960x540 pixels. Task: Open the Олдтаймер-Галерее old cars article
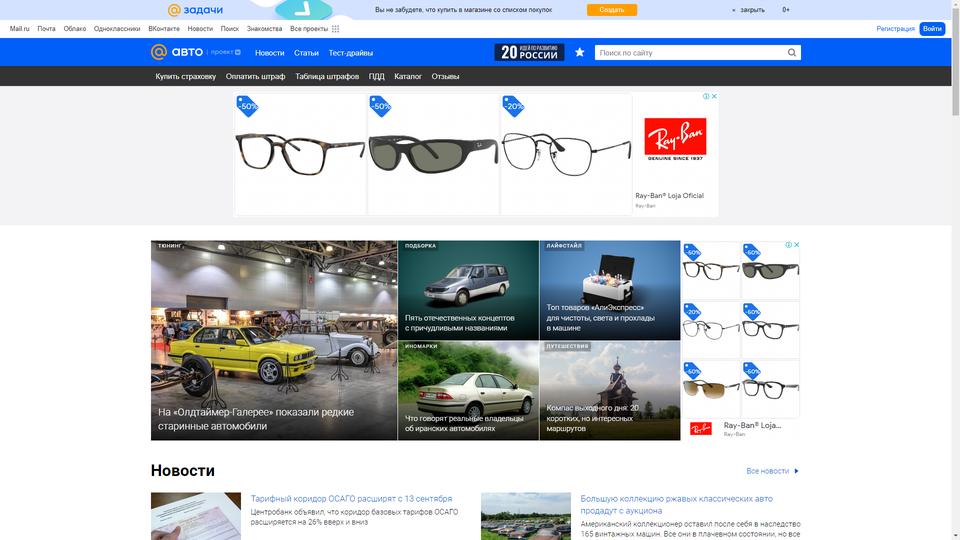(x=256, y=419)
